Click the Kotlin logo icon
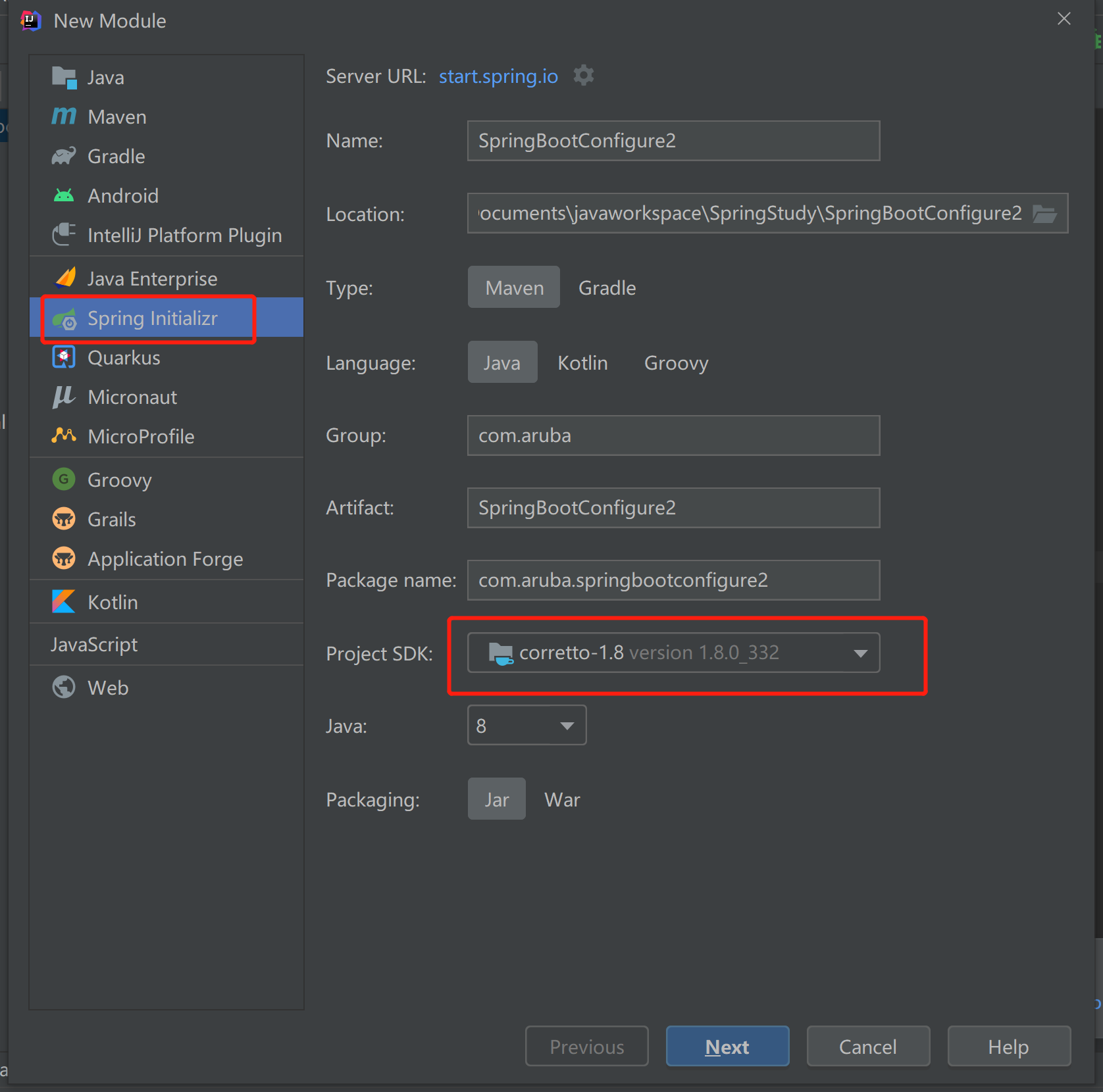This screenshot has height=1092, width=1103. [x=64, y=601]
